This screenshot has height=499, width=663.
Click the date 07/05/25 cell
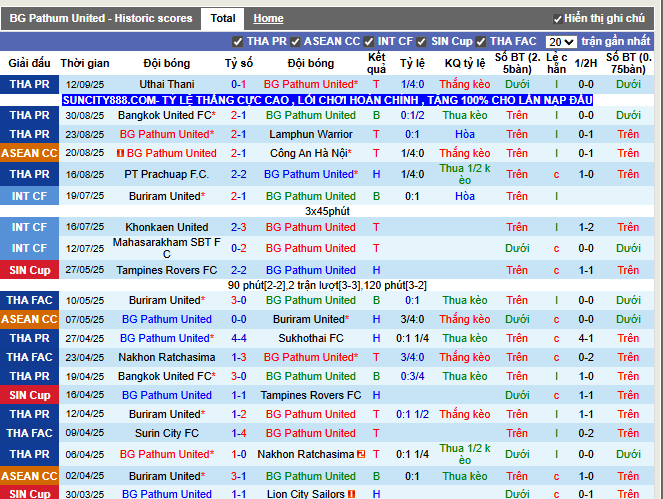click(x=85, y=319)
